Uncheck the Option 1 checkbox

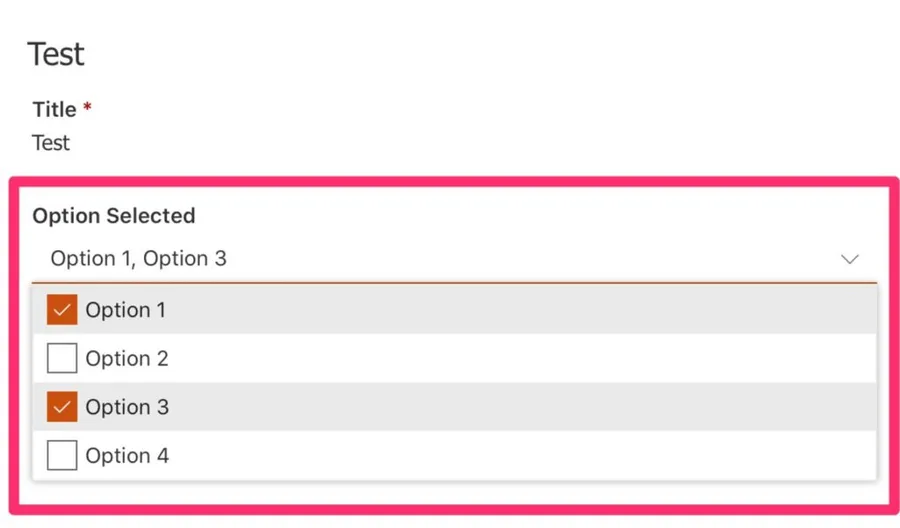click(x=62, y=310)
